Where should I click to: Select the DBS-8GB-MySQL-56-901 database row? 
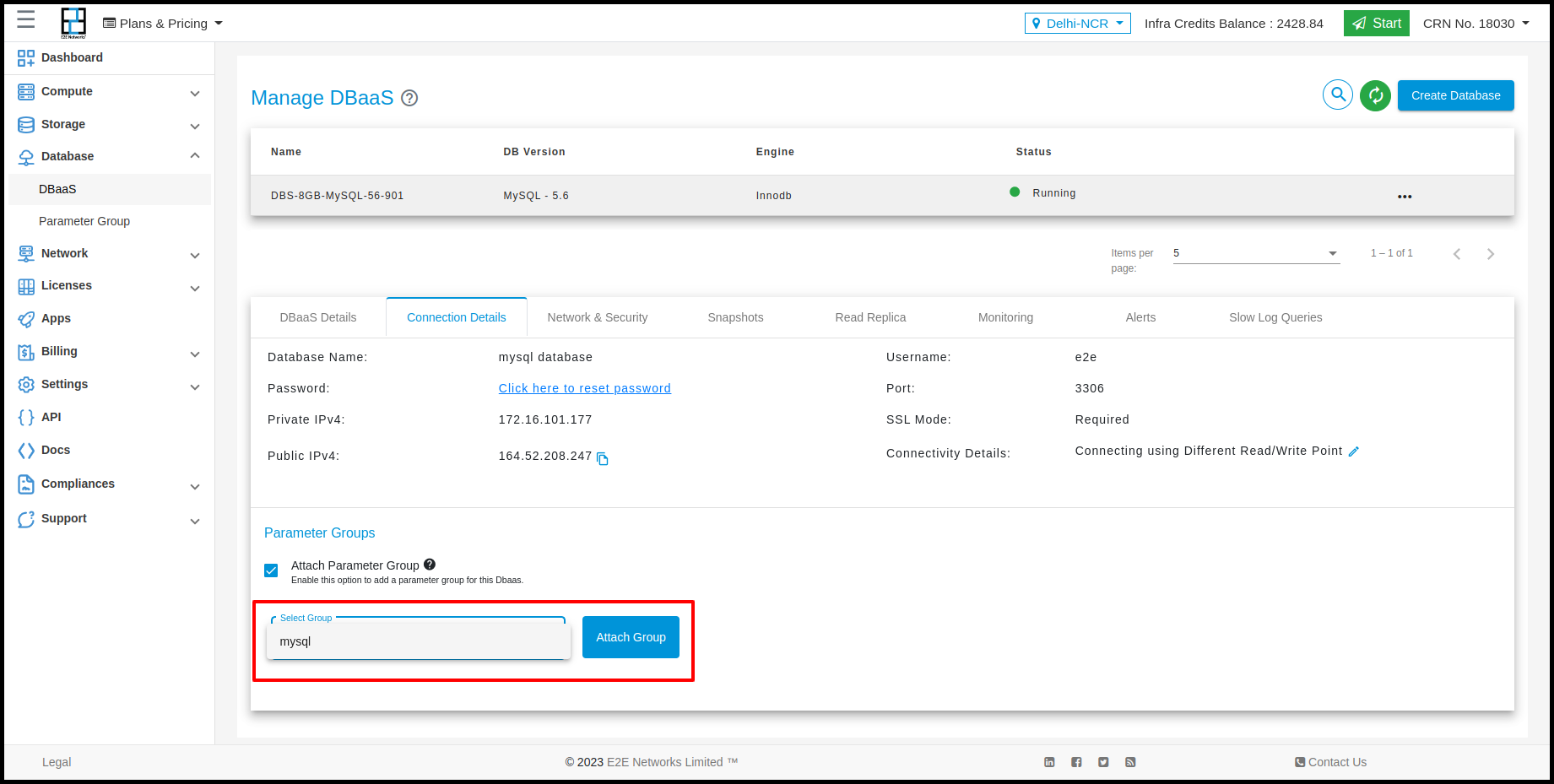click(882, 196)
